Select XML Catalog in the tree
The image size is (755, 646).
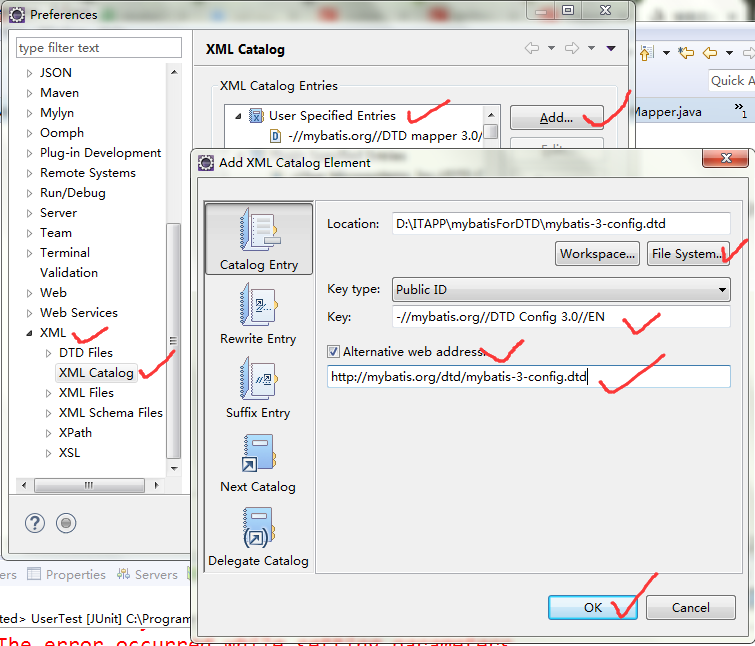click(x=96, y=373)
